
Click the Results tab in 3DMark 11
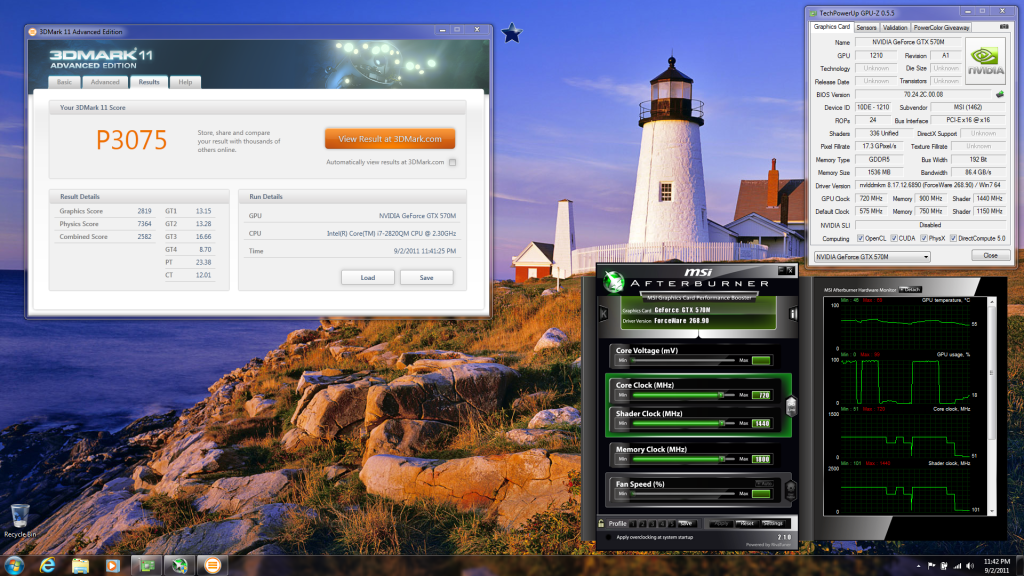tap(149, 82)
